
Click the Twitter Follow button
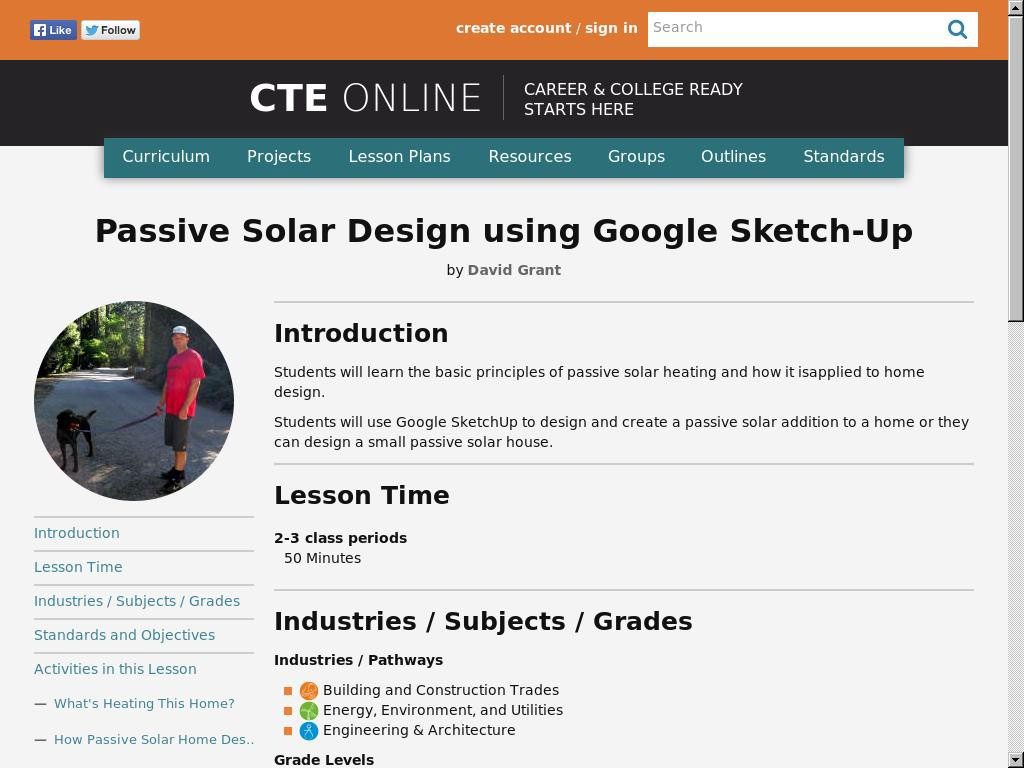click(x=110, y=30)
